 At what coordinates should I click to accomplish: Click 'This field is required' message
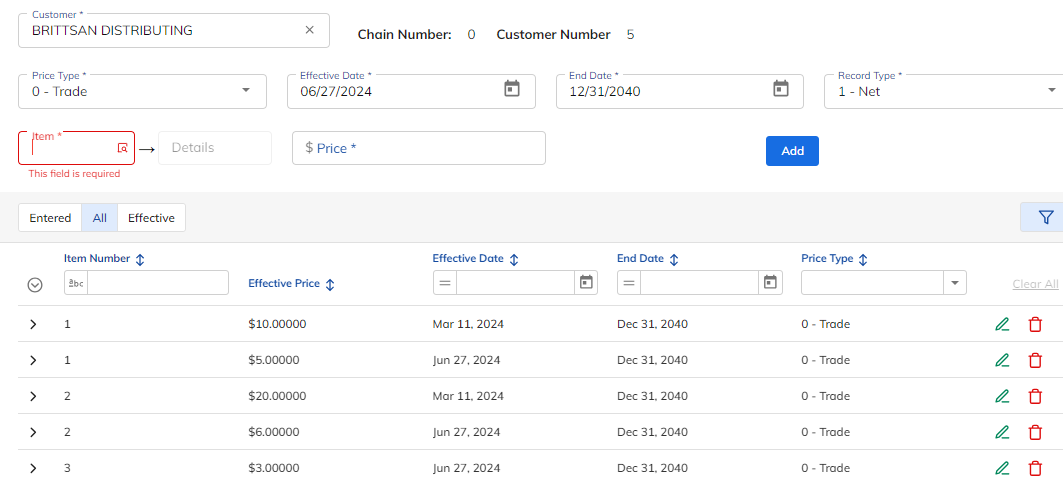[74, 174]
